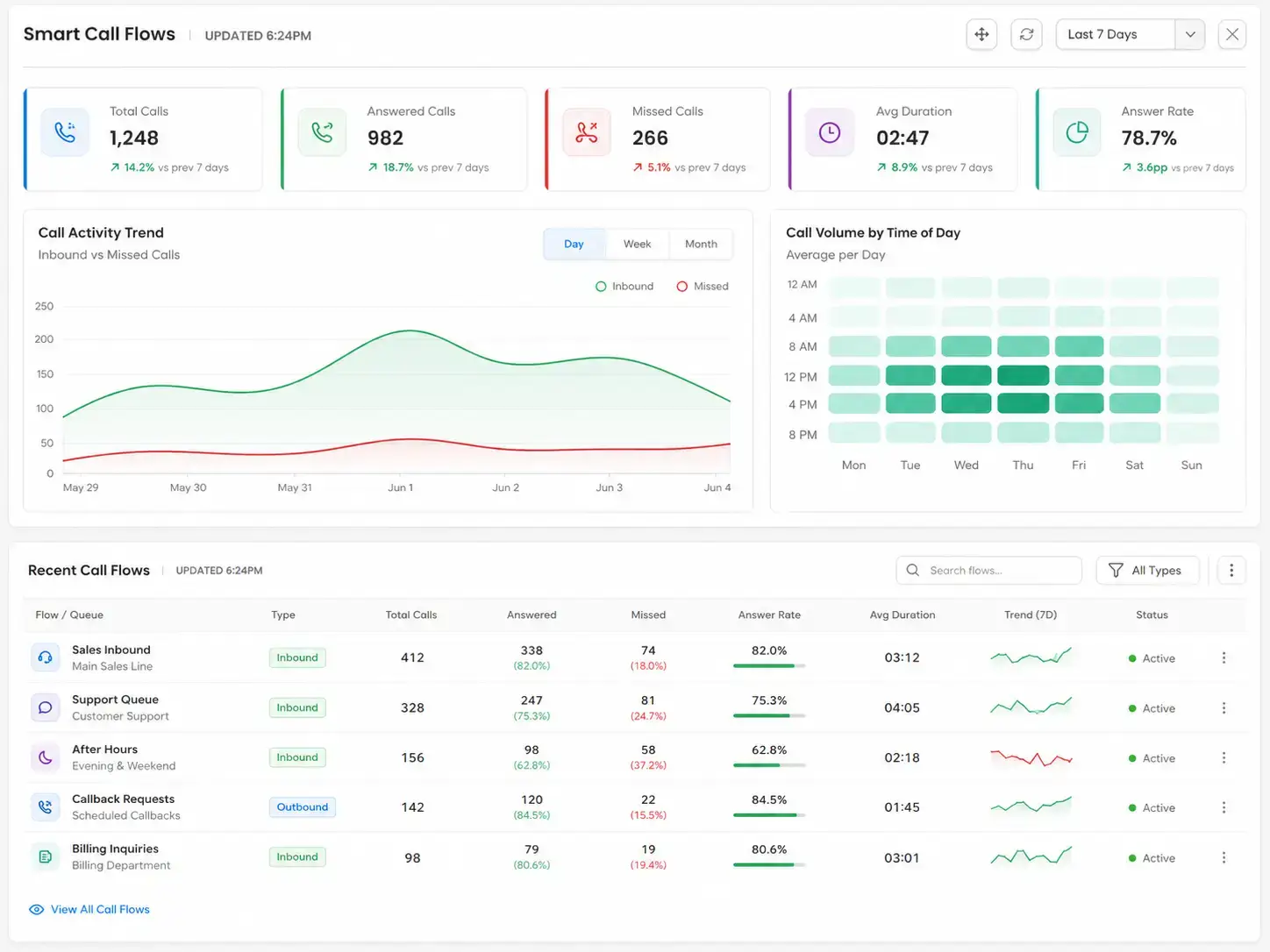Click the Support Queue chat icon
This screenshot has height=952, width=1270.
point(46,707)
